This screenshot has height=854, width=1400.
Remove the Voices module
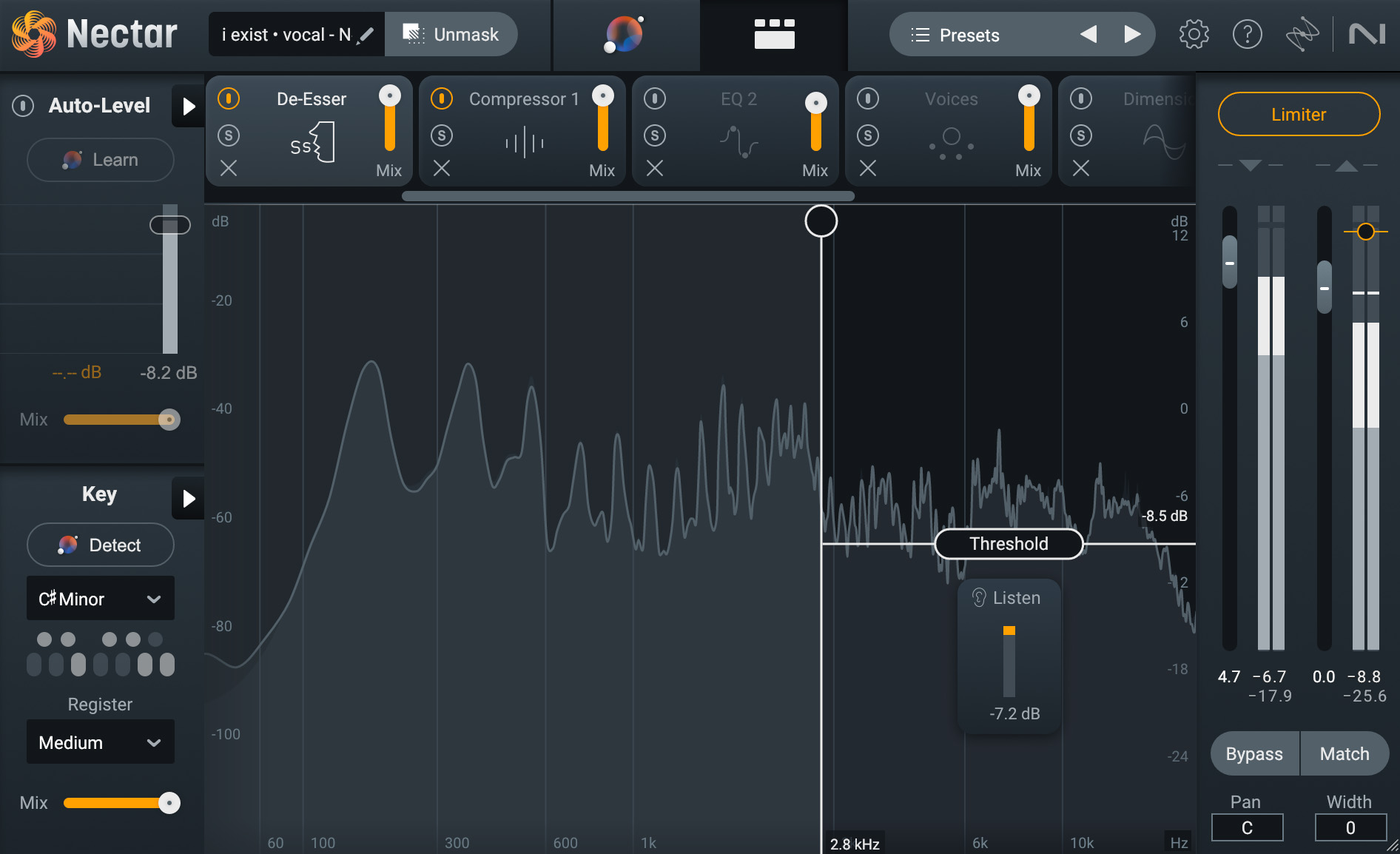pos(868,169)
